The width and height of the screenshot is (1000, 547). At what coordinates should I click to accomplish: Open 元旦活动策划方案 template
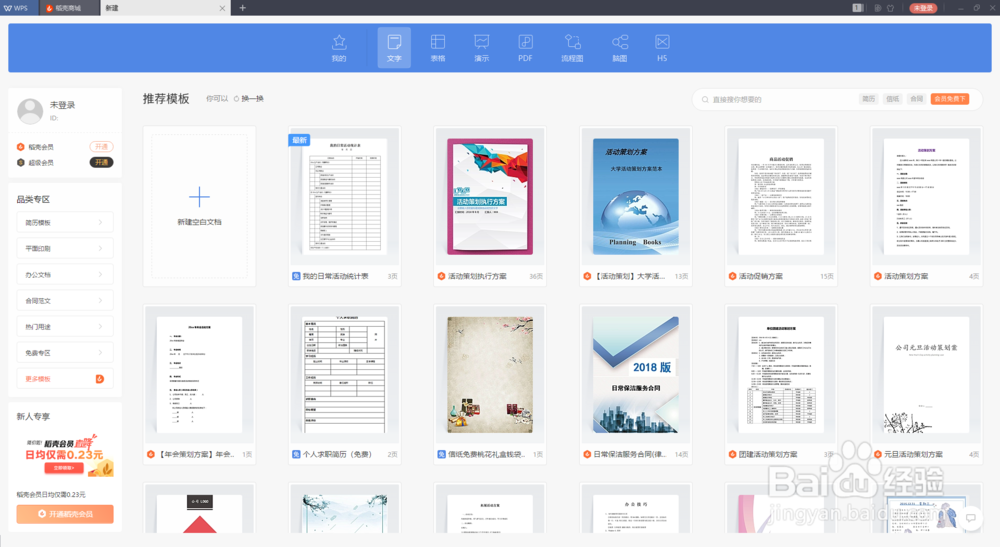926,384
